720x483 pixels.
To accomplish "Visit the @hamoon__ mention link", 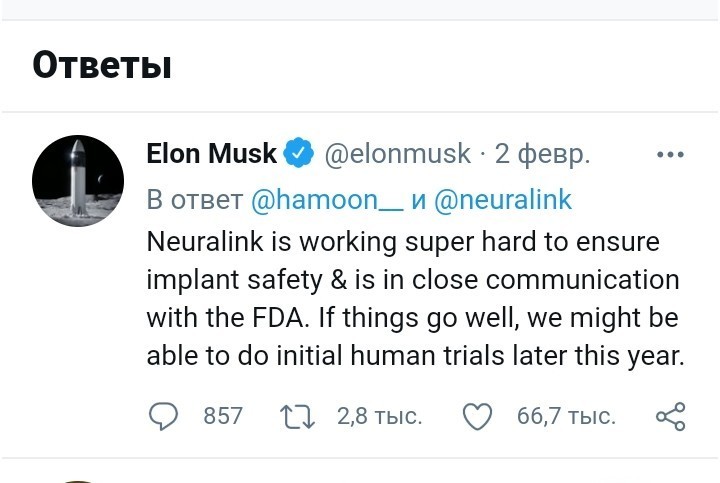I will click(x=326, y=199).
